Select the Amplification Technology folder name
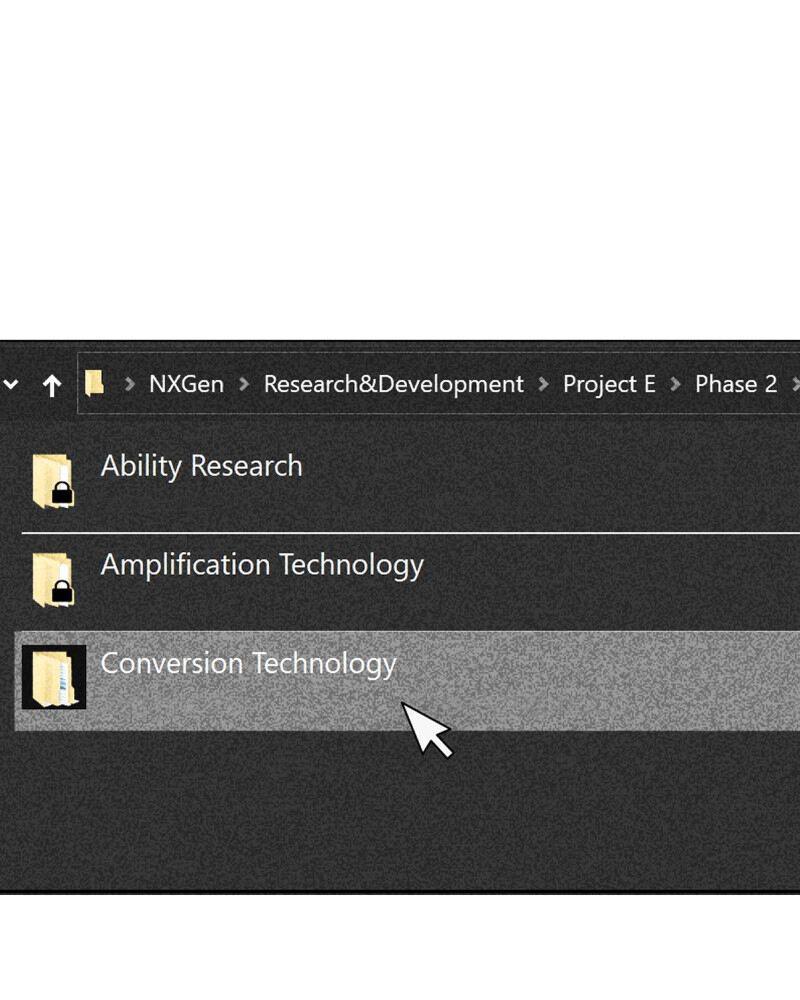 (262, 565)
